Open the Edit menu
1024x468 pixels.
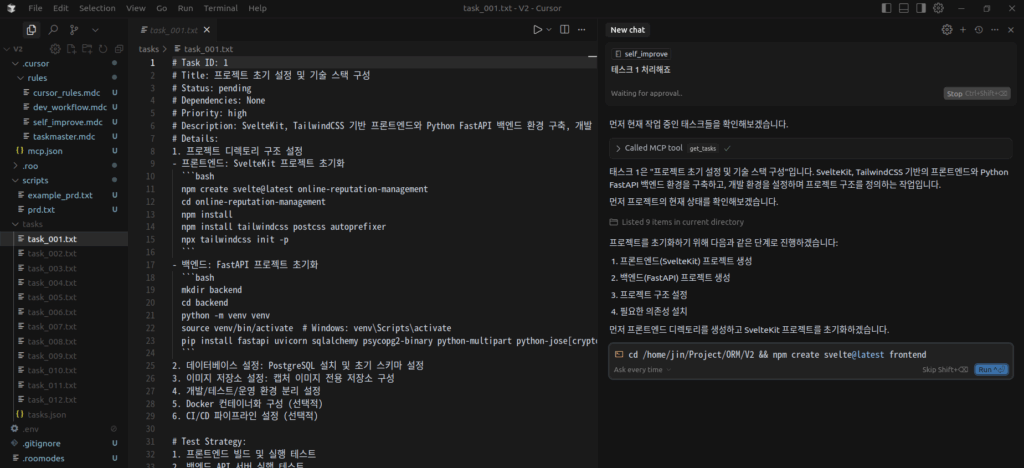pyautogui.click(x=61, y=8)
